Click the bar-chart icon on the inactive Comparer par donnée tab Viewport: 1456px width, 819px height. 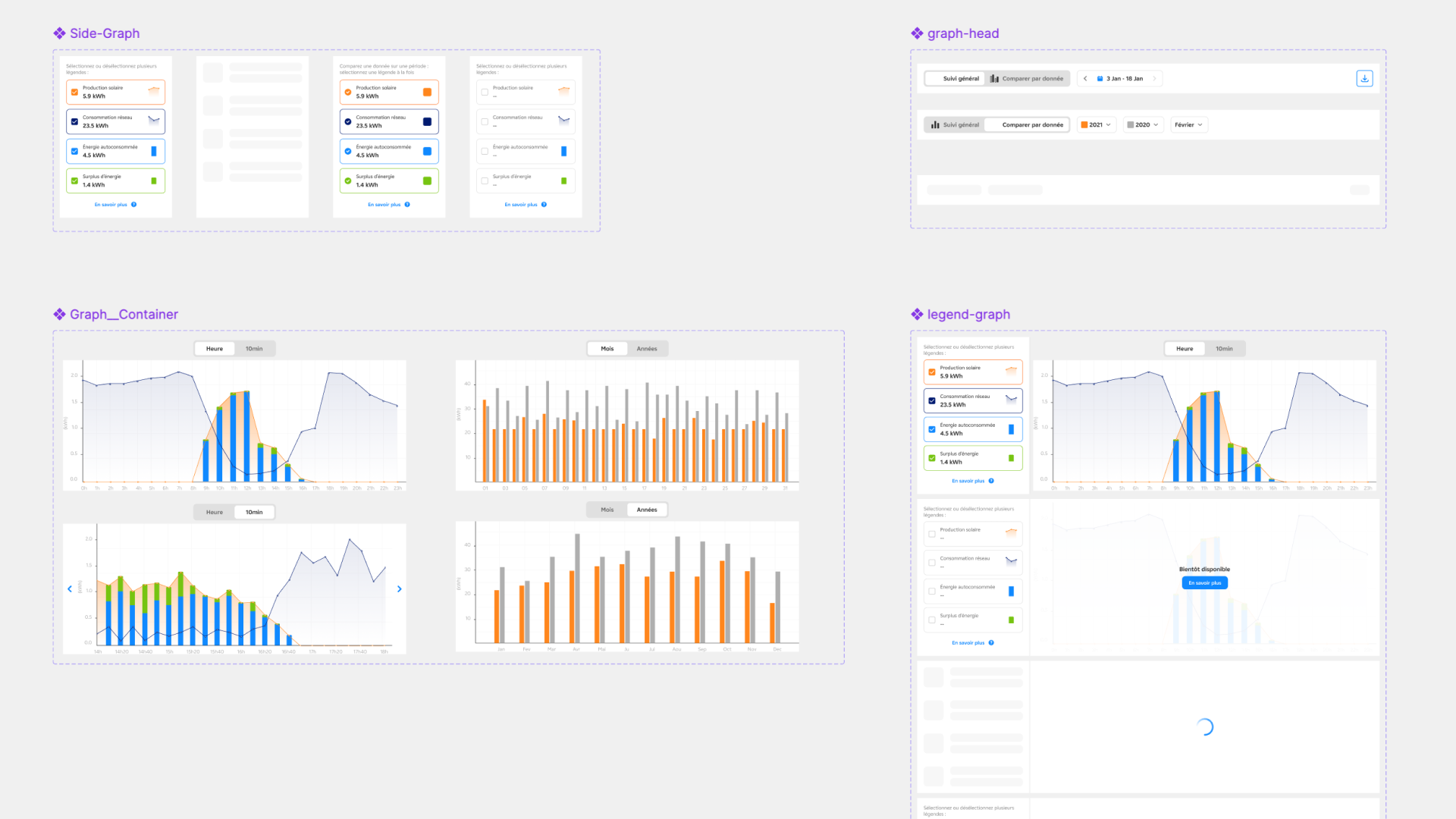[994, 79]
